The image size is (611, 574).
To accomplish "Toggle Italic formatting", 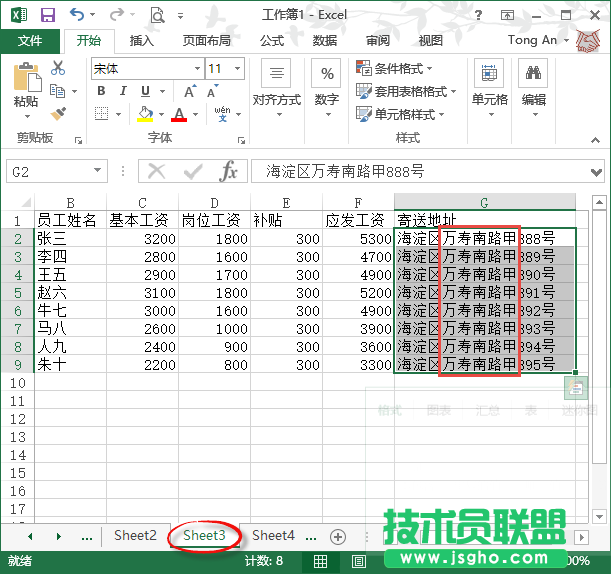I will 123,91.
